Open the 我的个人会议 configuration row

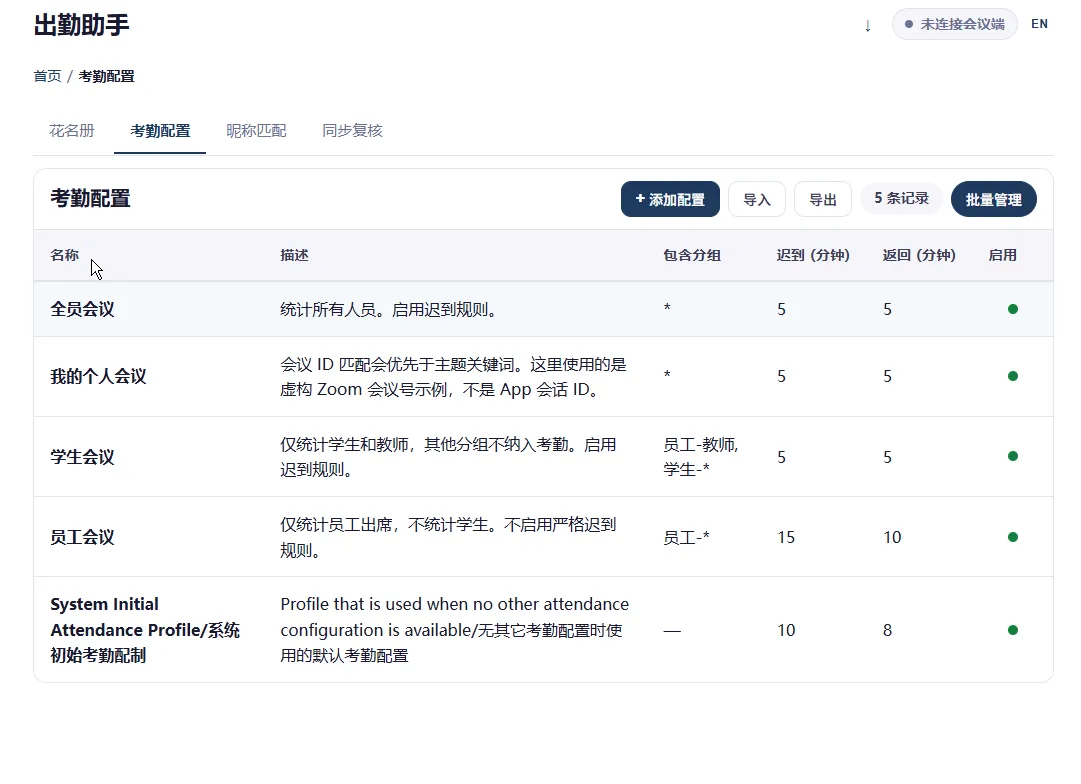pos(543,376)
